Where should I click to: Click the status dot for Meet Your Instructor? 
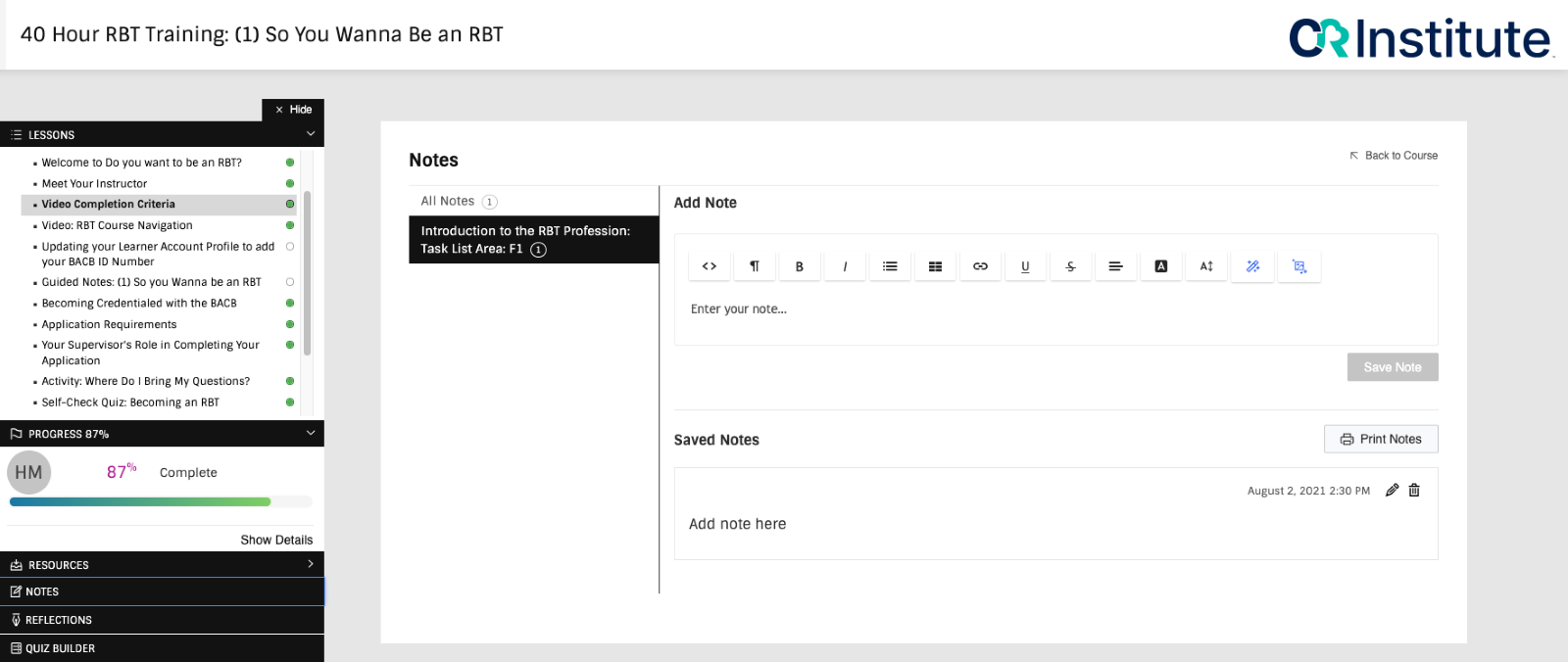point(290,183)
